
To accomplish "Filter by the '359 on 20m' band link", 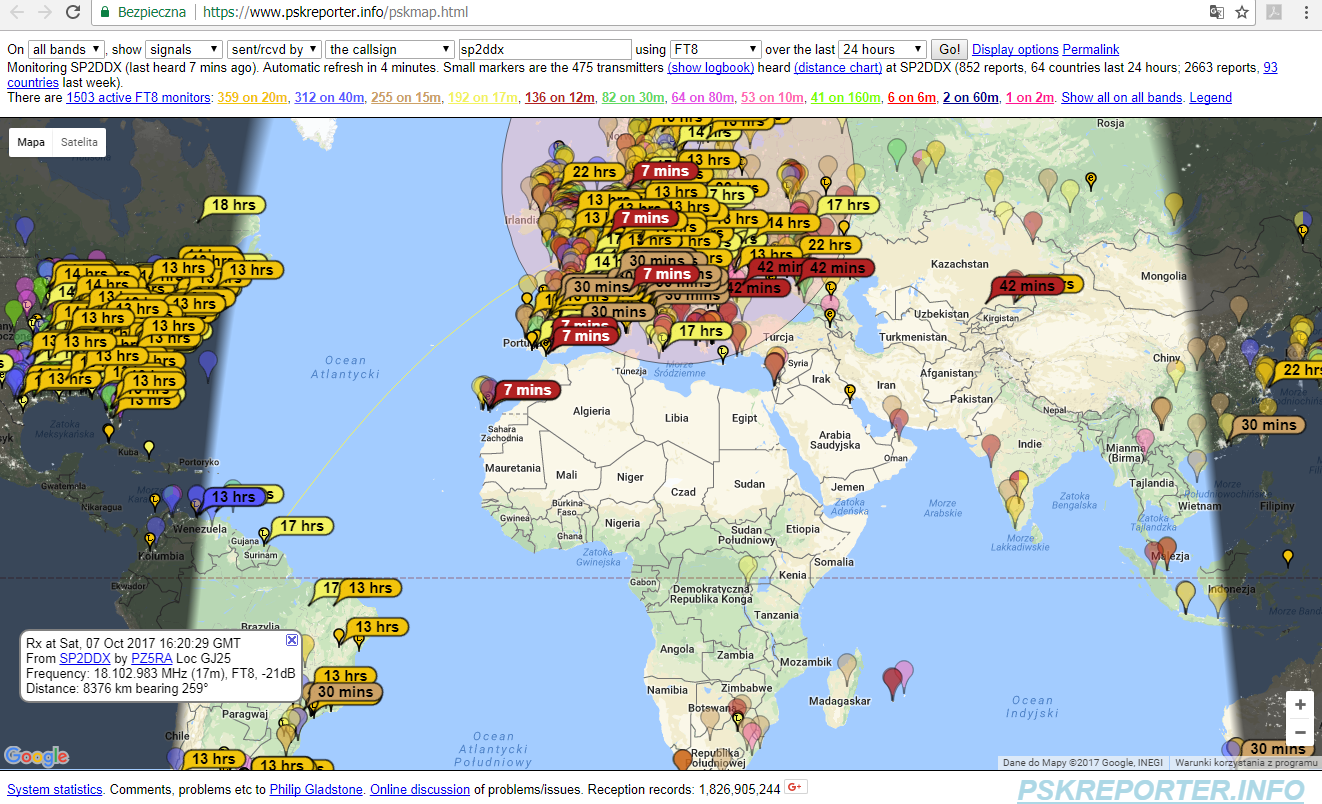I will tap(252, 97).
